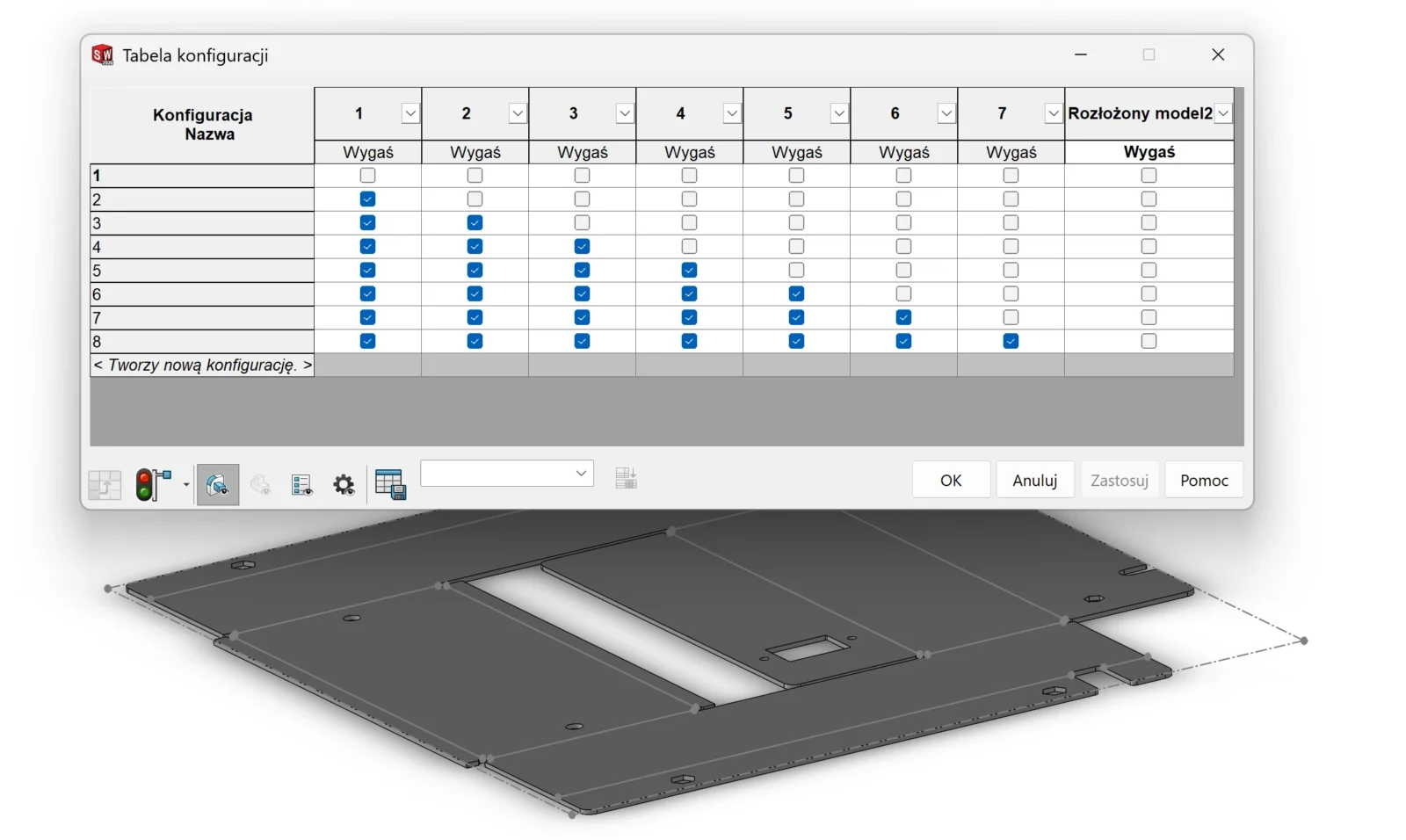Confirm with the OK button
This screenshot has height=840, width=1406.
click(x=951, y=480)
